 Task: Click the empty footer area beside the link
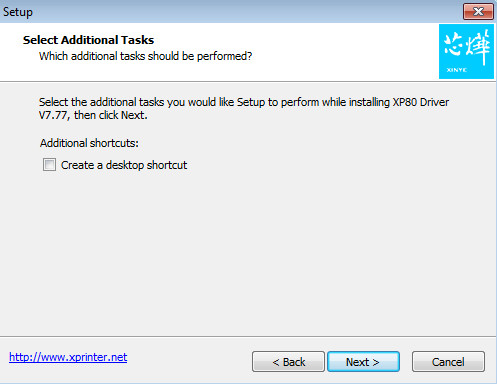pyautogui.click(x=190, y=360)
